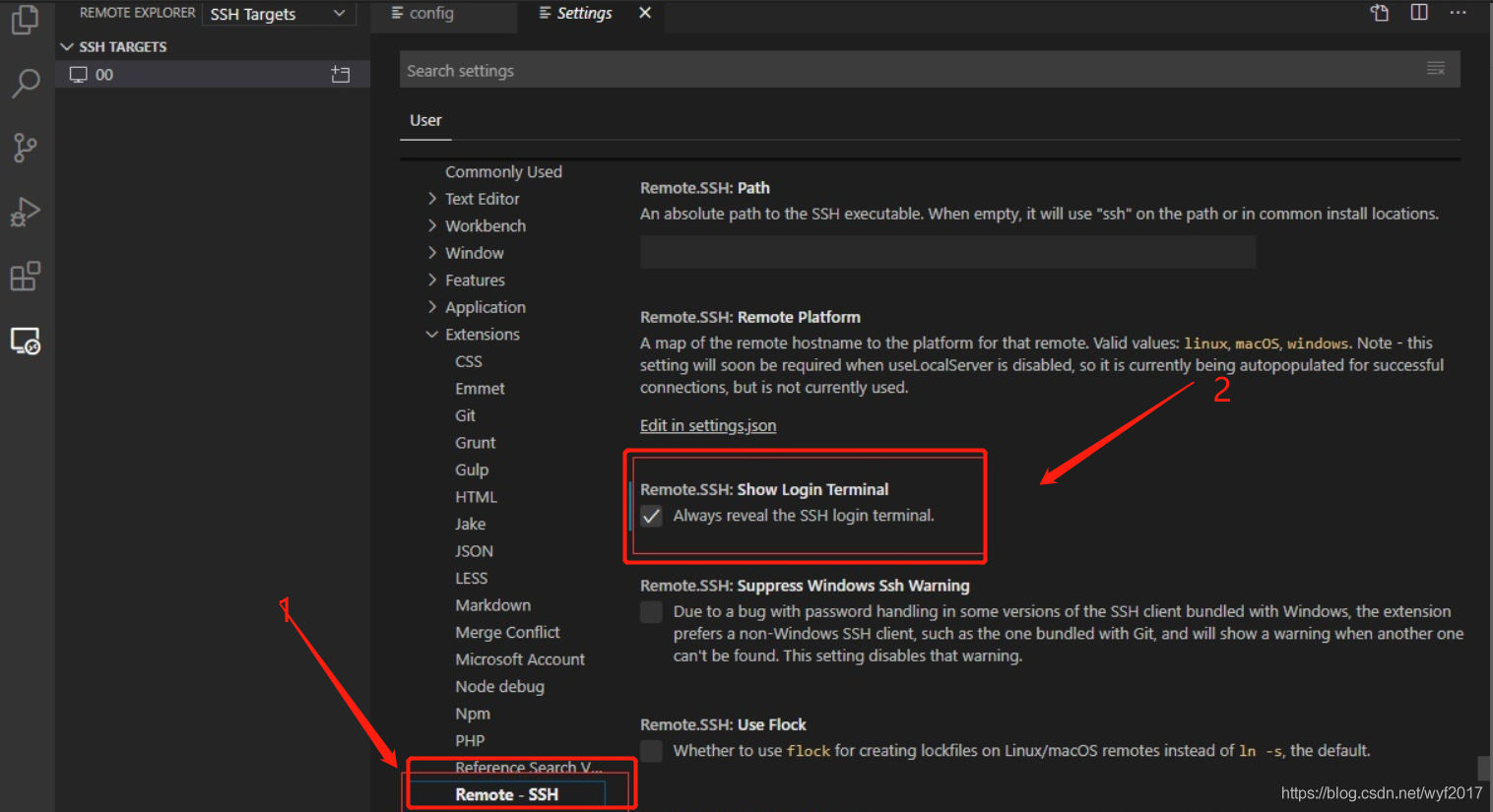Select Emmet extension settings
This screenshot has width=1493, height=812.
(x=480, y=389)
